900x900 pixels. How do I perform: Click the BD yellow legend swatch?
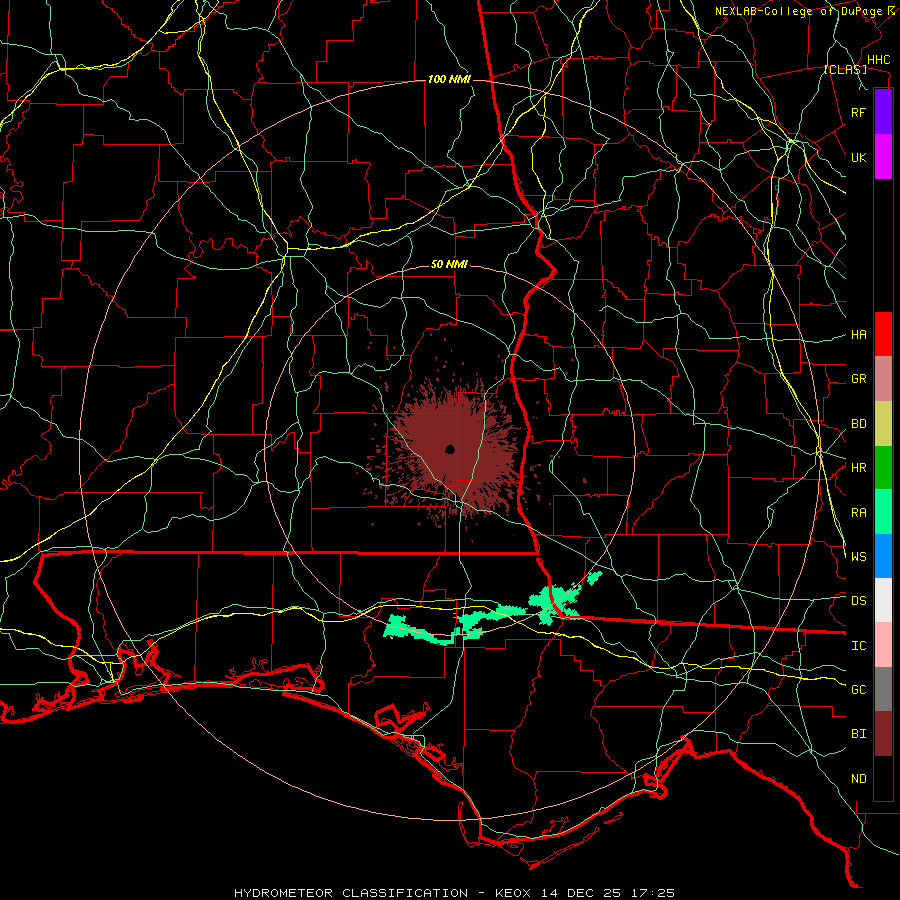[883, 424]
